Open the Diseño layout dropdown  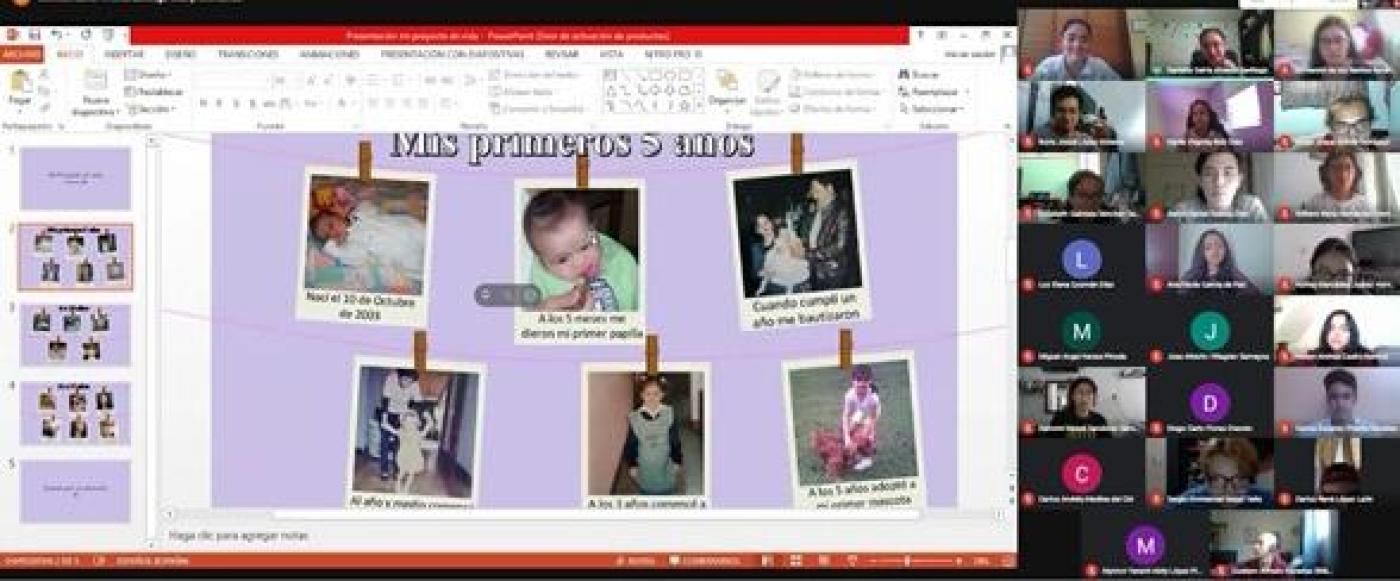tap(148, 75)
